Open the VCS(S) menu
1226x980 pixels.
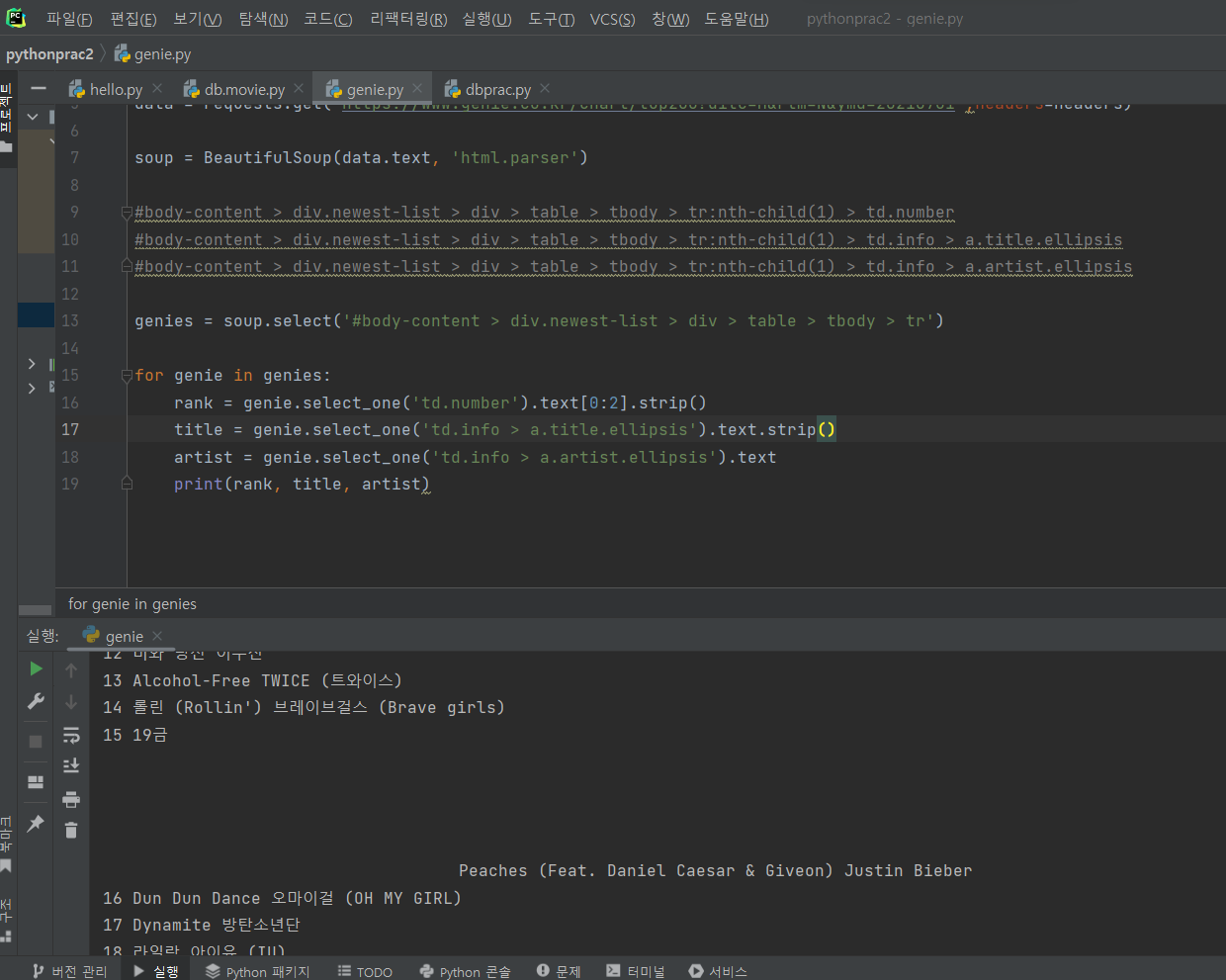[x=613, y=19]
